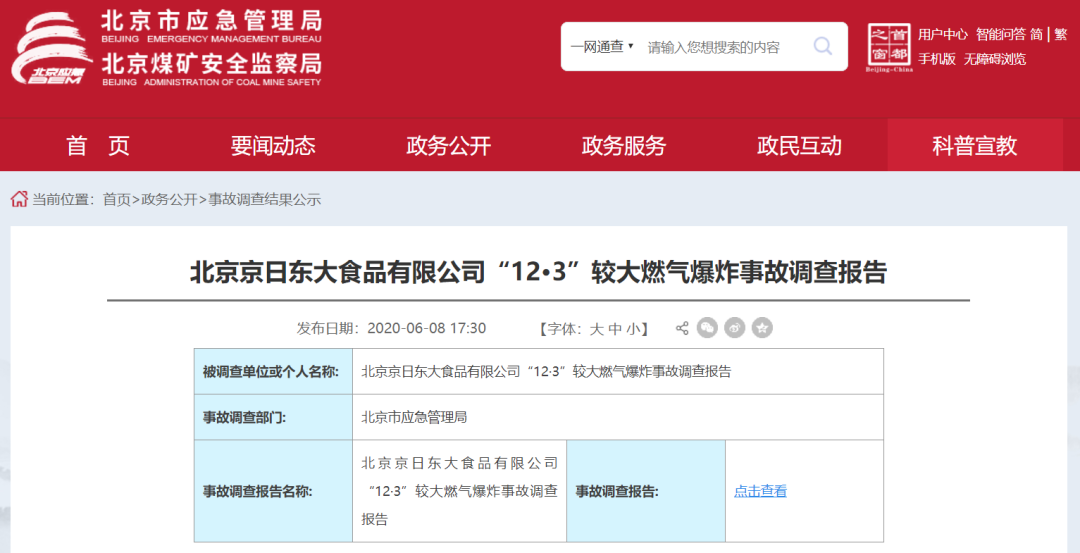Focus the search box 请输入您想搜索的内容
The width and height of the screenshot is (1080, 553).
(714, 47)
